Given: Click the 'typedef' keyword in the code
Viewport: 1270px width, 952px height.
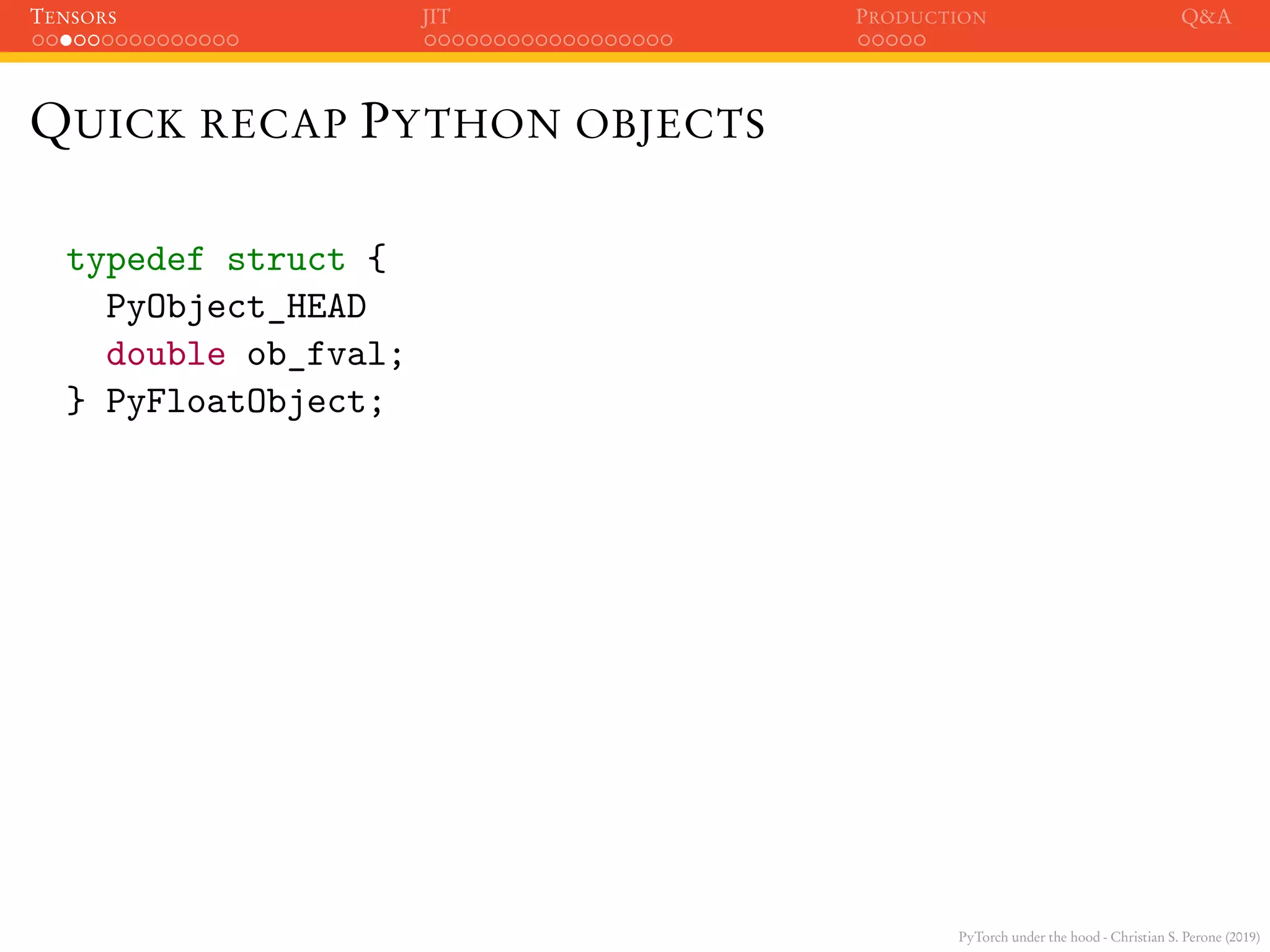Looking at the screenshot, I should (135, 260).
